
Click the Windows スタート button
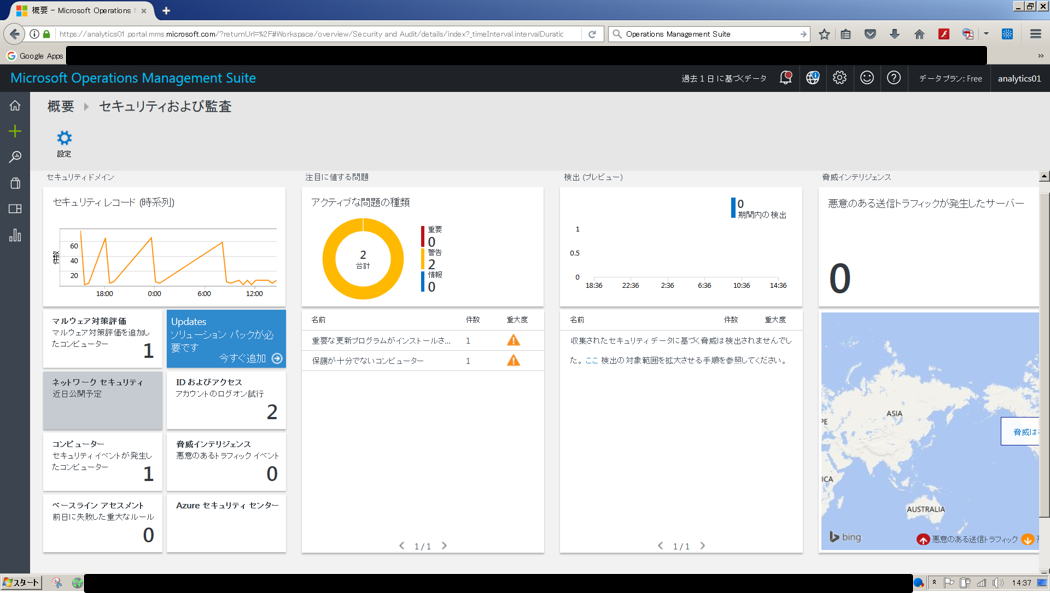(21, 583)
